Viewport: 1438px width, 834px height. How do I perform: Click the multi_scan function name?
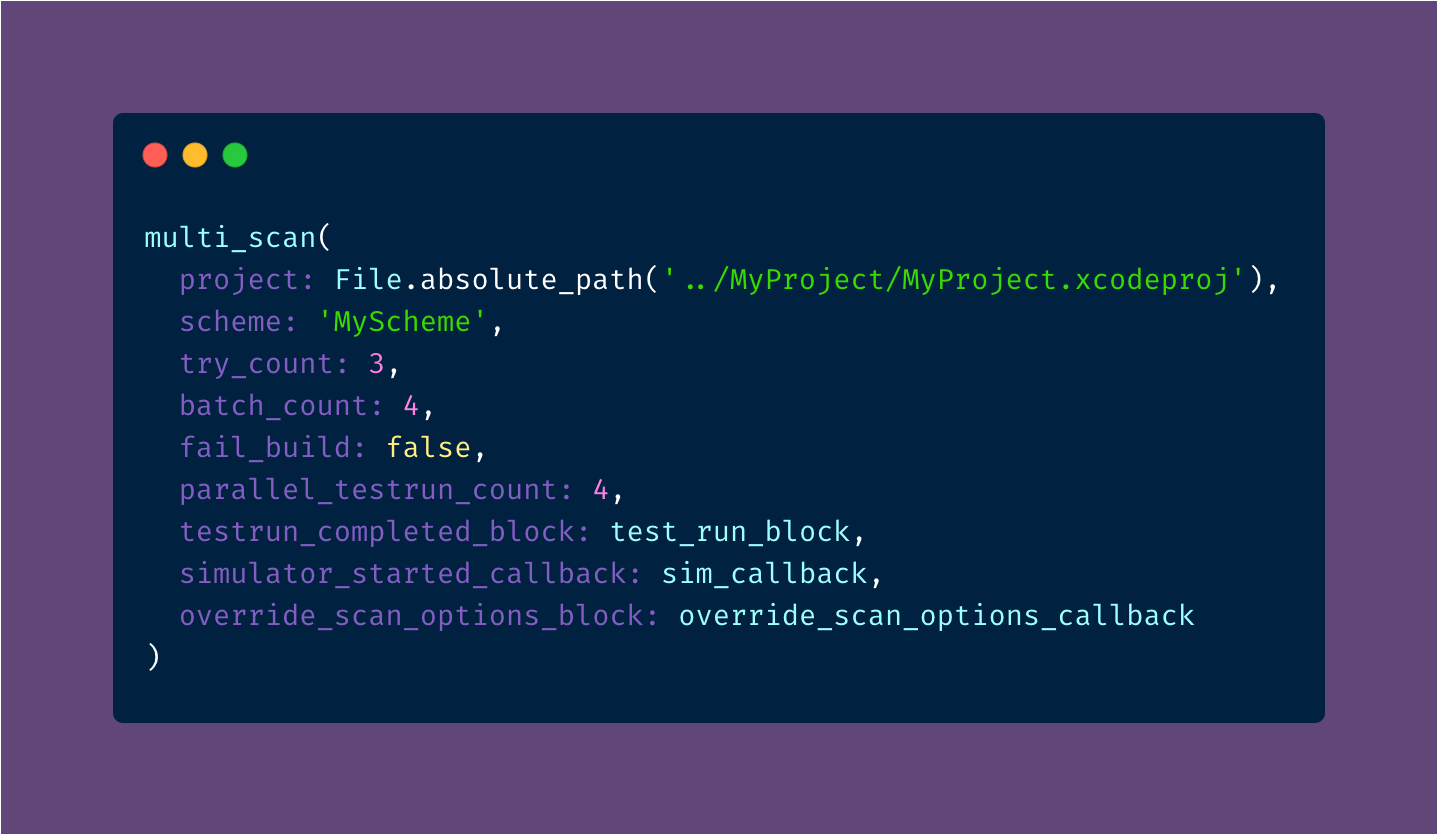click(230, 238)
